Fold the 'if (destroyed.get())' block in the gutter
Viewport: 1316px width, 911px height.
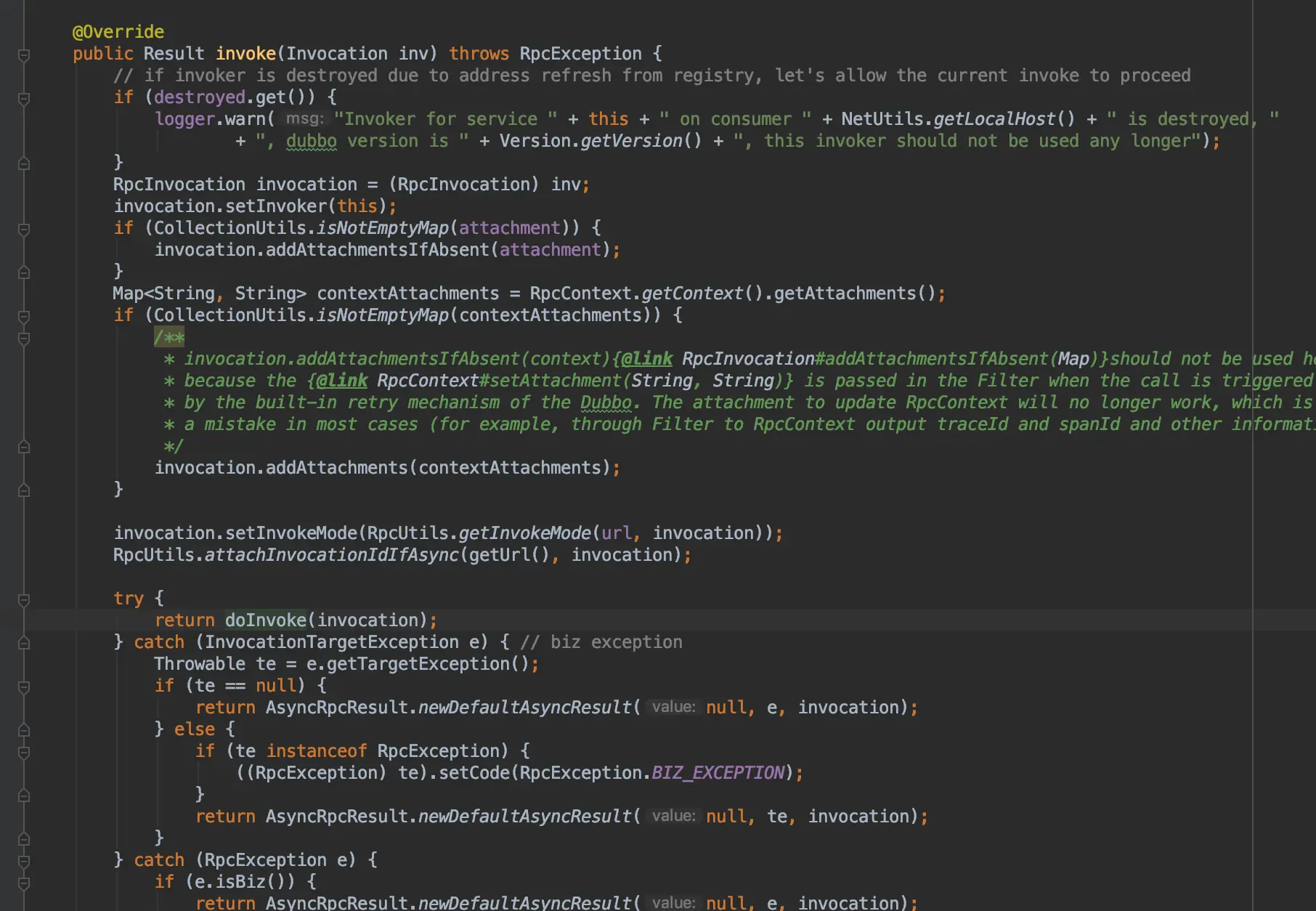24,99
